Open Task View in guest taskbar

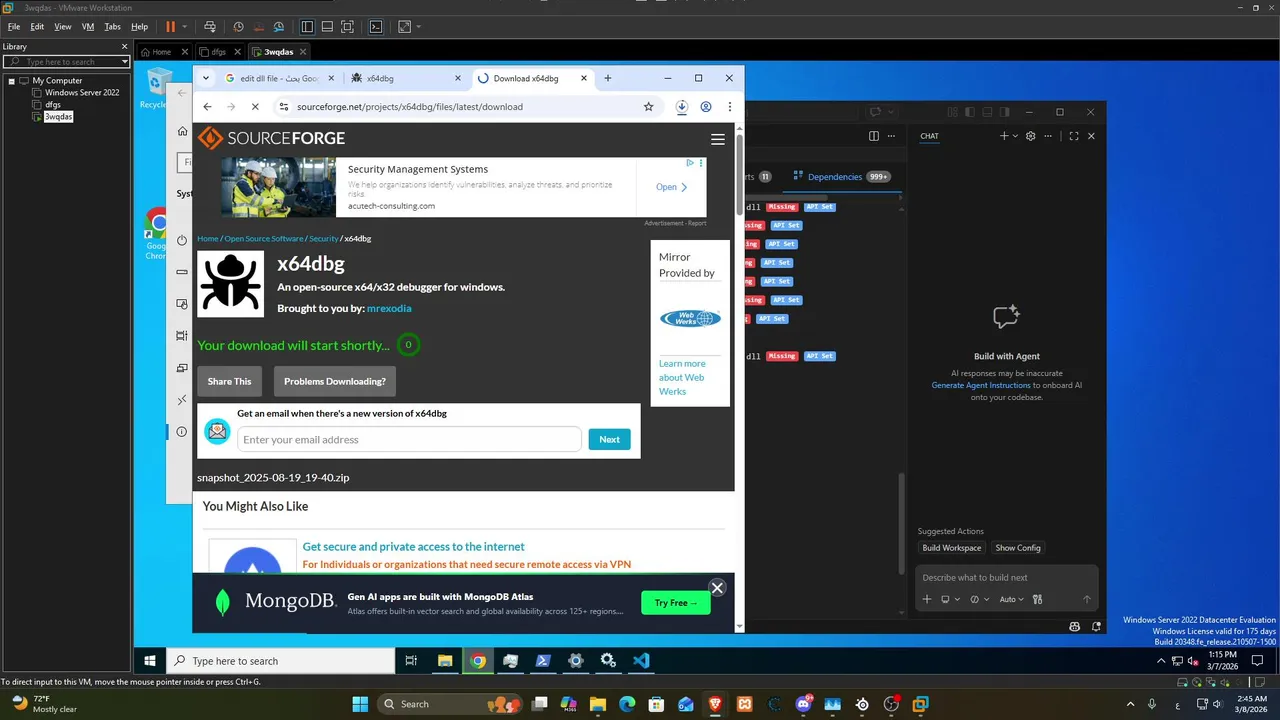[x=411, y=661]
